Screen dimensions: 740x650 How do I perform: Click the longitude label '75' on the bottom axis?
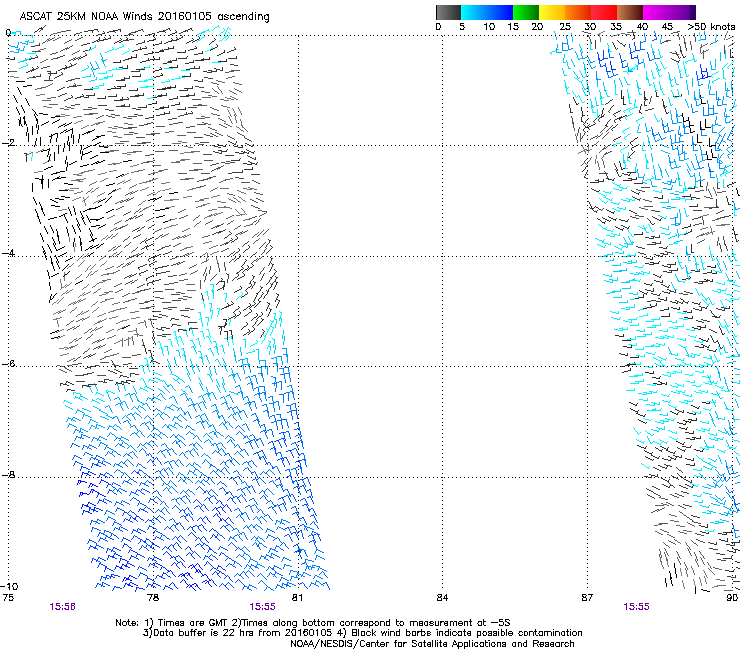click(8, 598)
